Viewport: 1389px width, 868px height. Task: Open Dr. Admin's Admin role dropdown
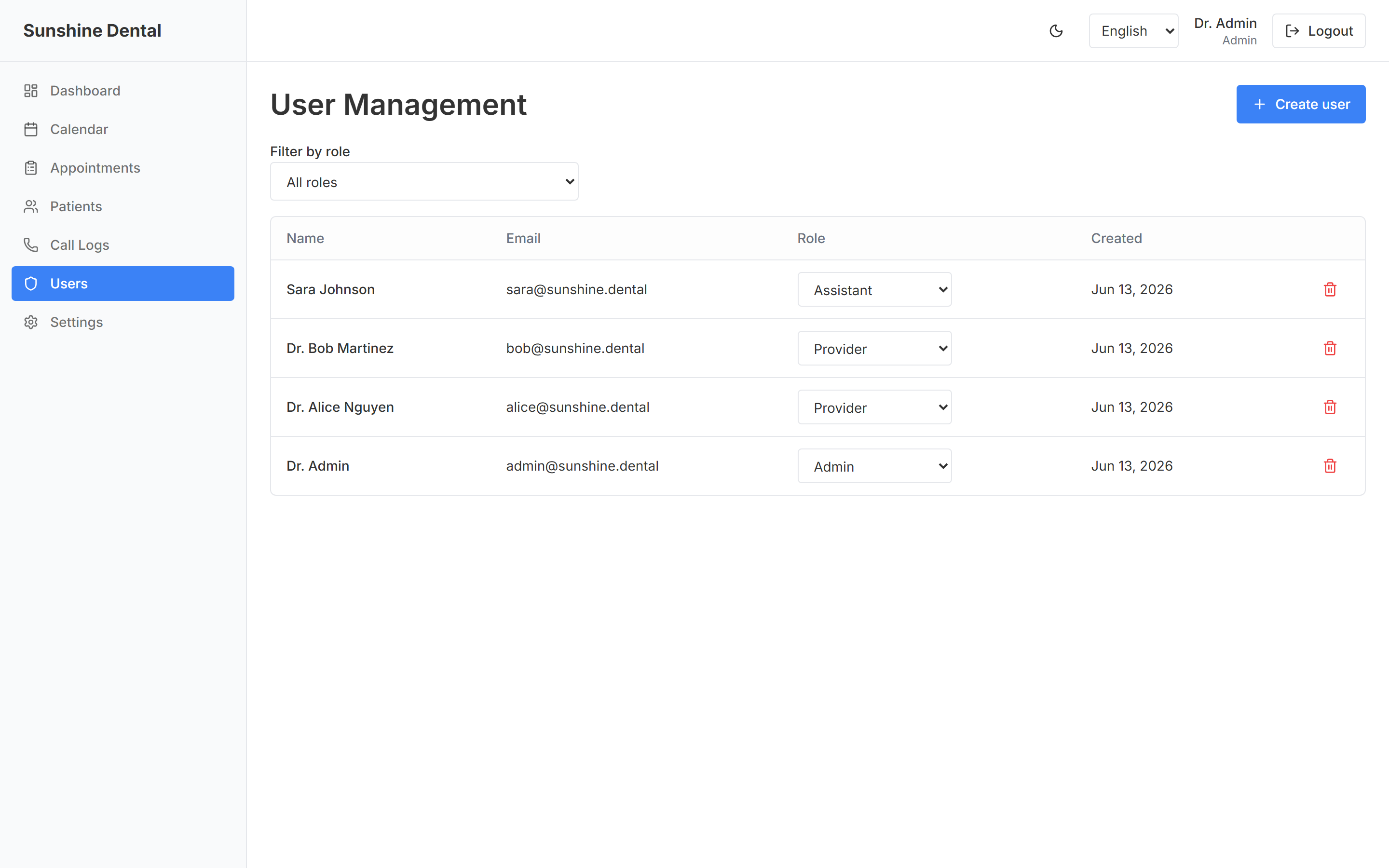(x=875, y=466)
